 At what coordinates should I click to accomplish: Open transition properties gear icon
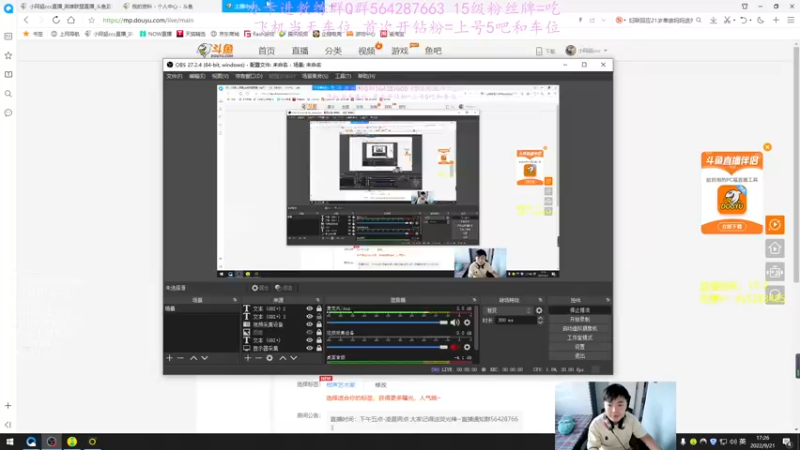(x=539, y=310)
